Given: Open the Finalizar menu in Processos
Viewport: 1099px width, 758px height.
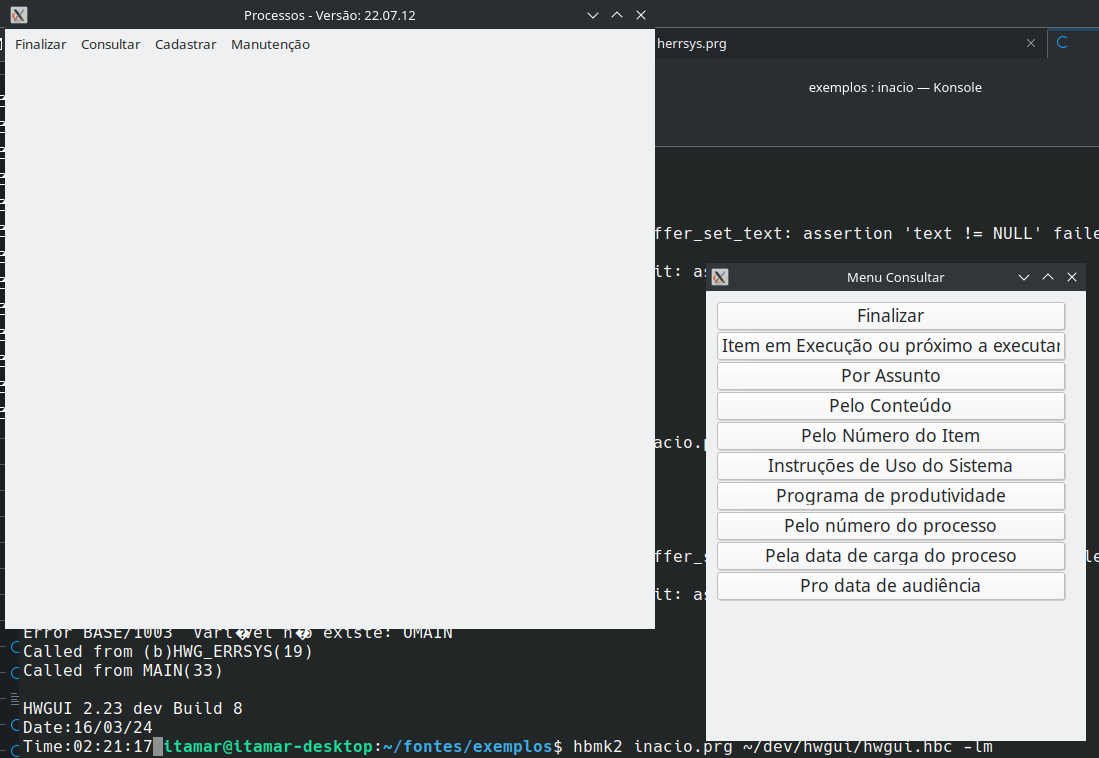Looking at the screenshot, I should point(41,44).
